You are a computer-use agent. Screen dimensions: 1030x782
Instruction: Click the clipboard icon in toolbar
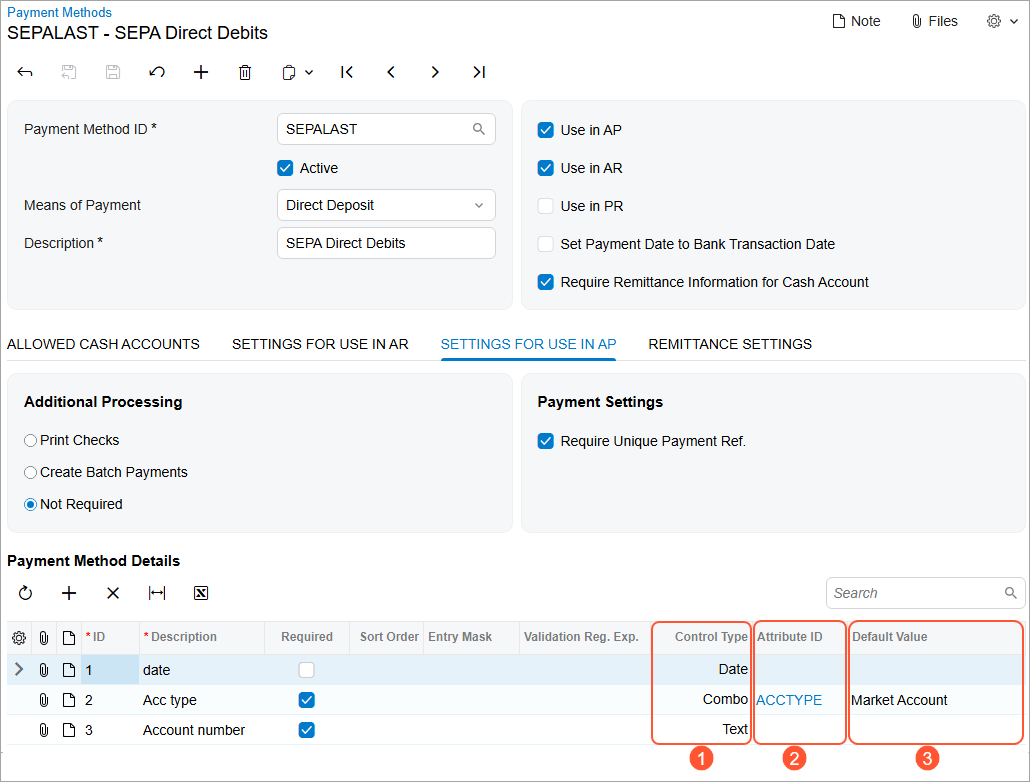(x=288, y=72)
